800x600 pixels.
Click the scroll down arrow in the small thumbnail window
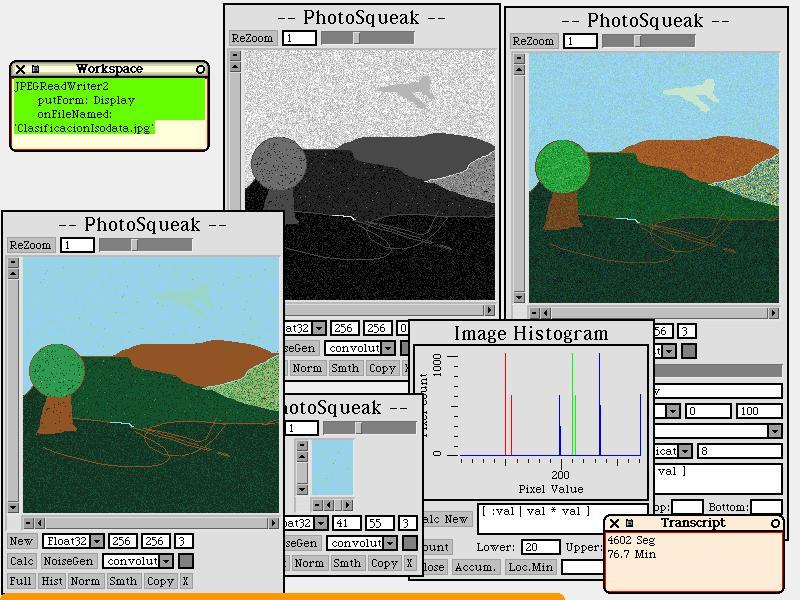(x=302, y=489)
